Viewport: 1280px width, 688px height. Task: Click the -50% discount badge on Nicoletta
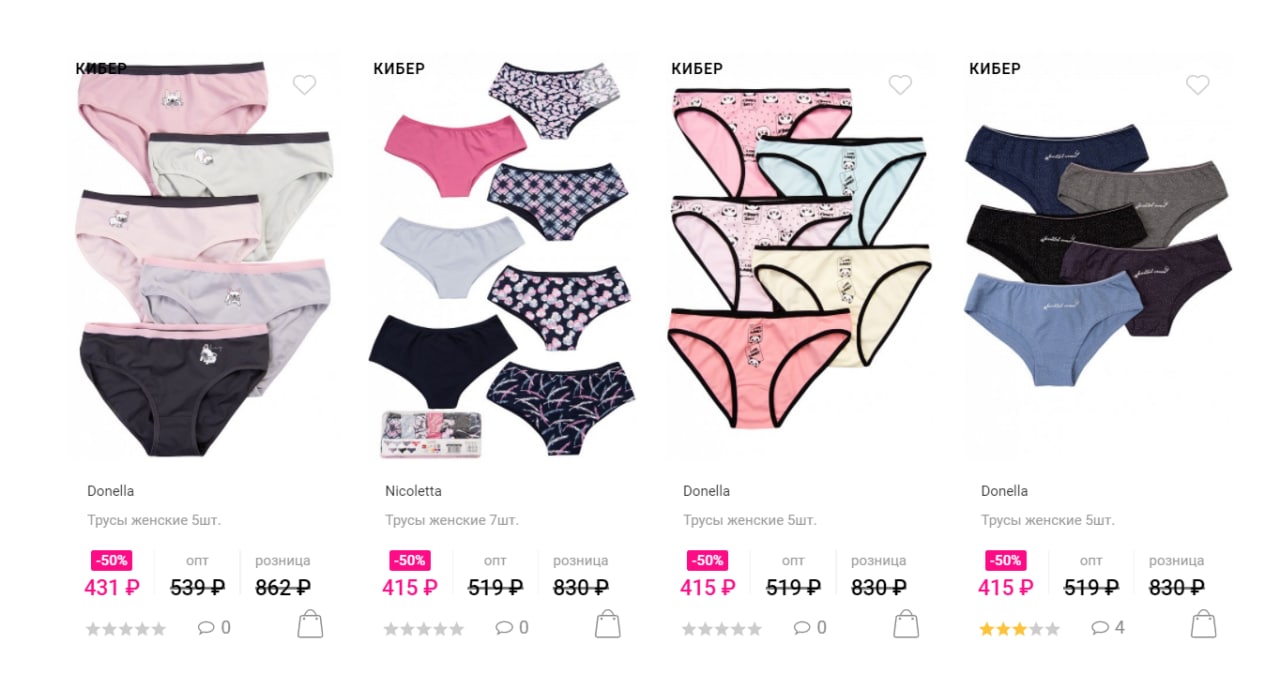(x=410, y=560)
